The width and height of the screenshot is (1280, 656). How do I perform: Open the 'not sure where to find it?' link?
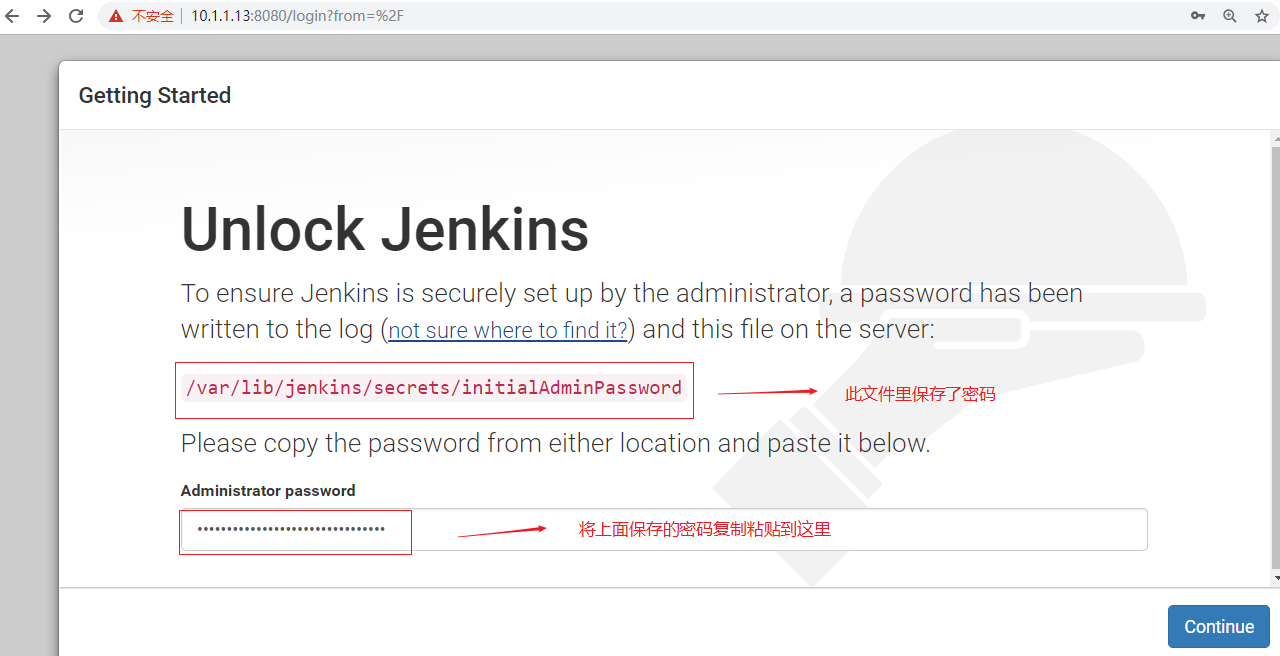(x=508, y=330)
